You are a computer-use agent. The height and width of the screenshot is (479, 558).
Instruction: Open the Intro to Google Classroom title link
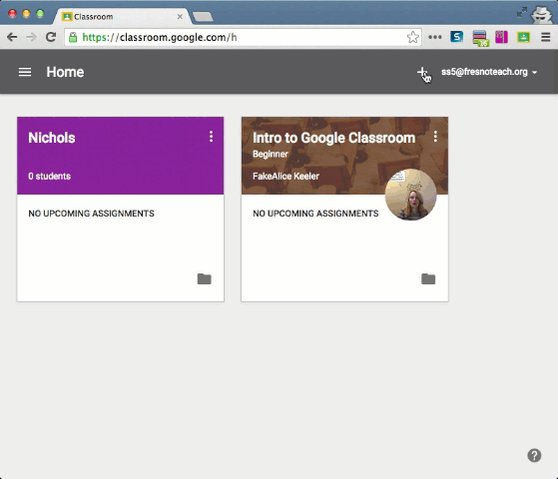[x=334, y=138]
